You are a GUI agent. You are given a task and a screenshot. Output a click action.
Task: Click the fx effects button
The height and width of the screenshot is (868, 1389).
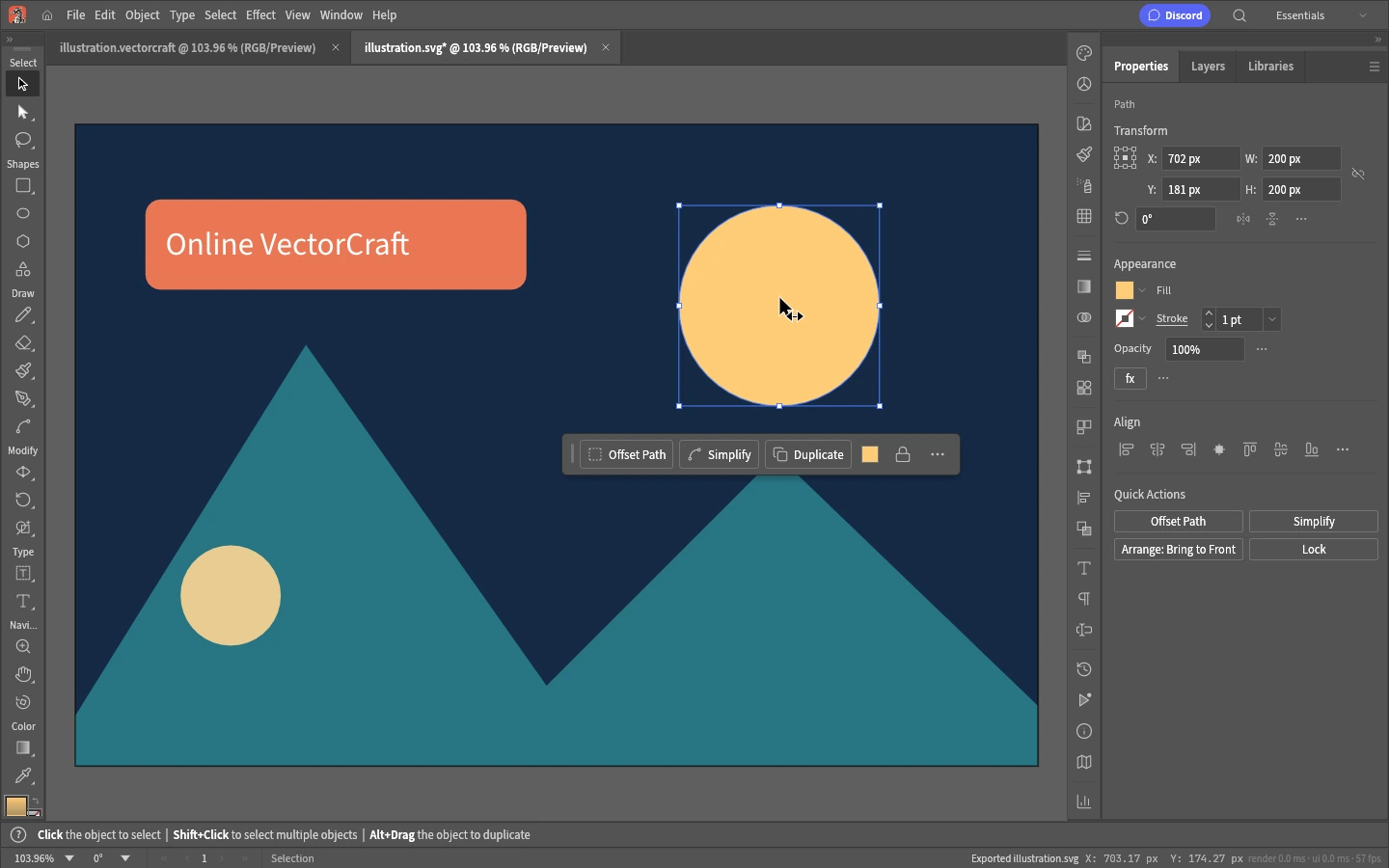1130,378
